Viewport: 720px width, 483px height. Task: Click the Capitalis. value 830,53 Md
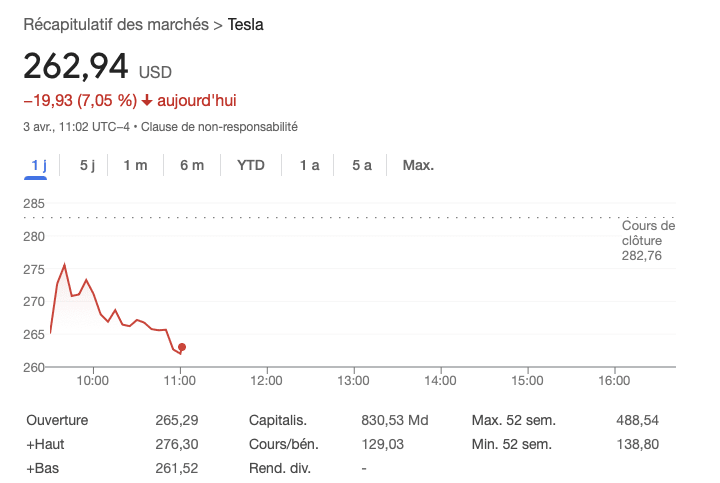point(394,419)
